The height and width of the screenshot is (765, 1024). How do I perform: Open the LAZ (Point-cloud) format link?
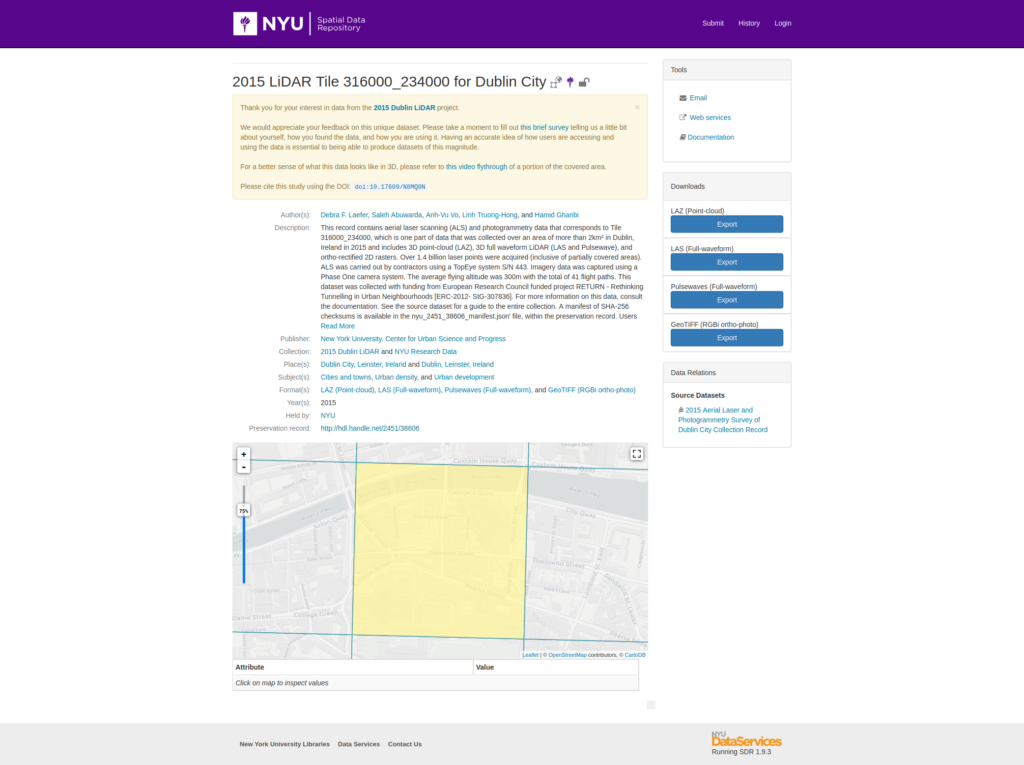[347, 390]
